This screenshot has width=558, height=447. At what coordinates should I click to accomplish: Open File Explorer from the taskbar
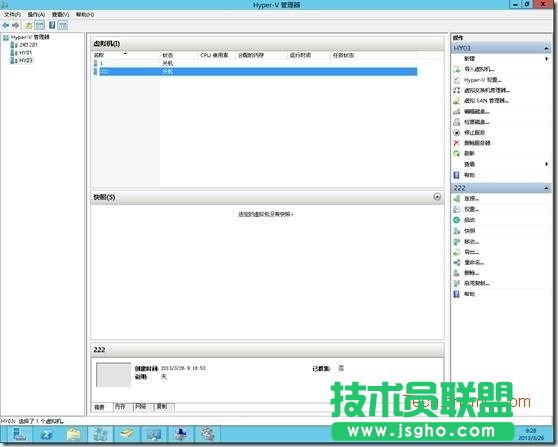[74, 434]
